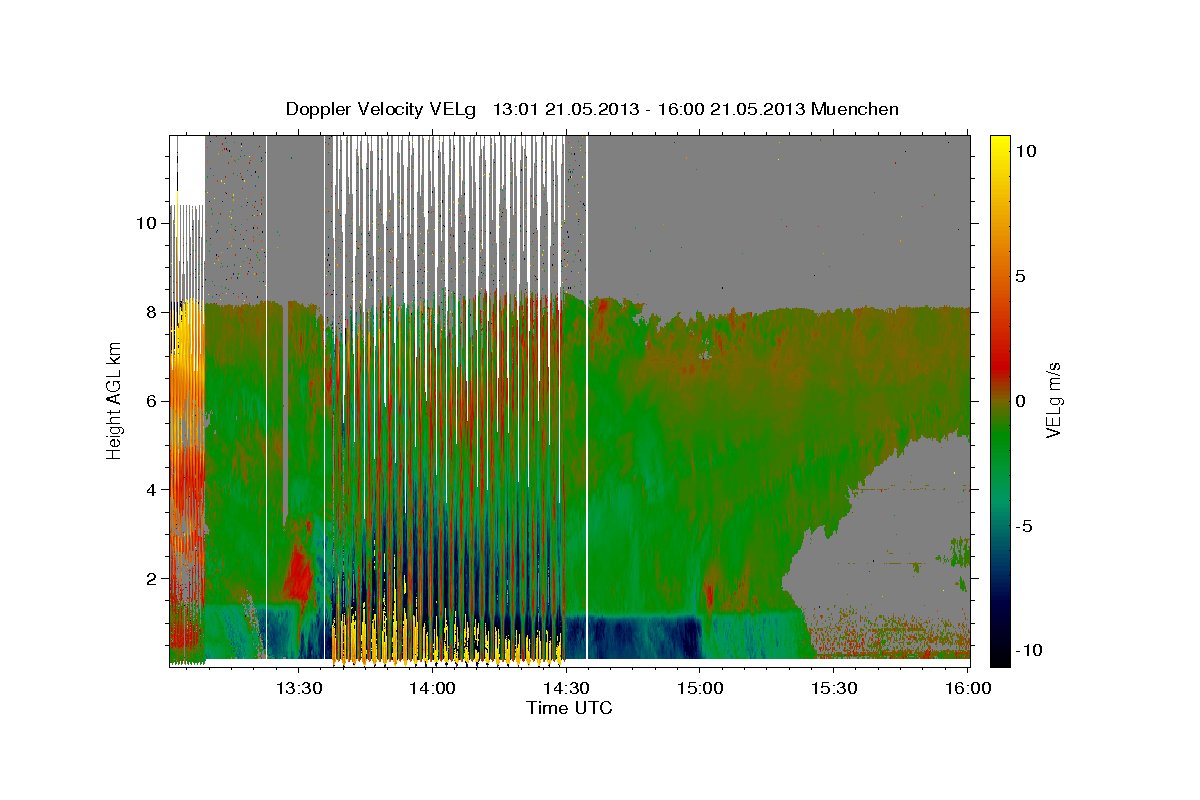The image size is (1200, 800).
Task: Click the 'Time UTC' axis label
Action: [569, 708]
